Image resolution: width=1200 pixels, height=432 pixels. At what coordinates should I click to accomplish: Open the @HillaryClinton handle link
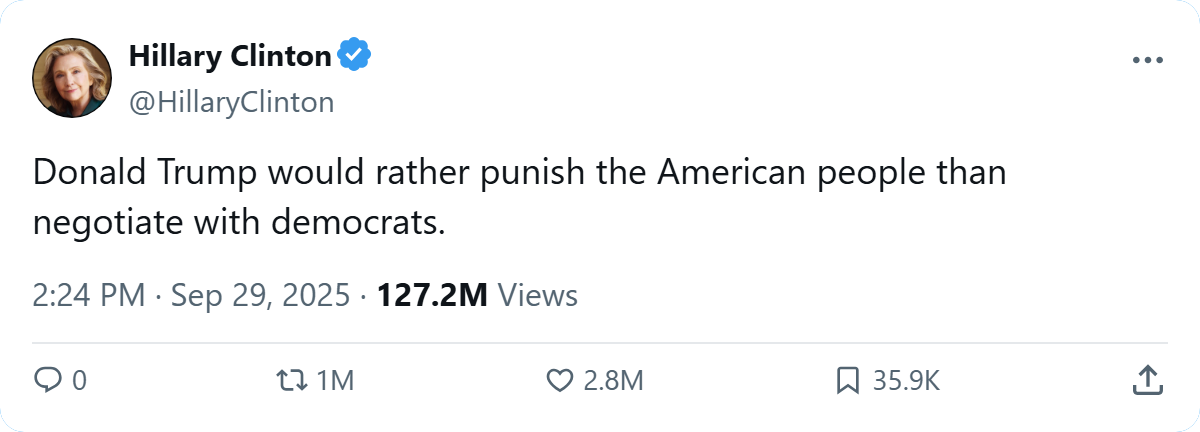pyautogui.click(x=231, y=102)
